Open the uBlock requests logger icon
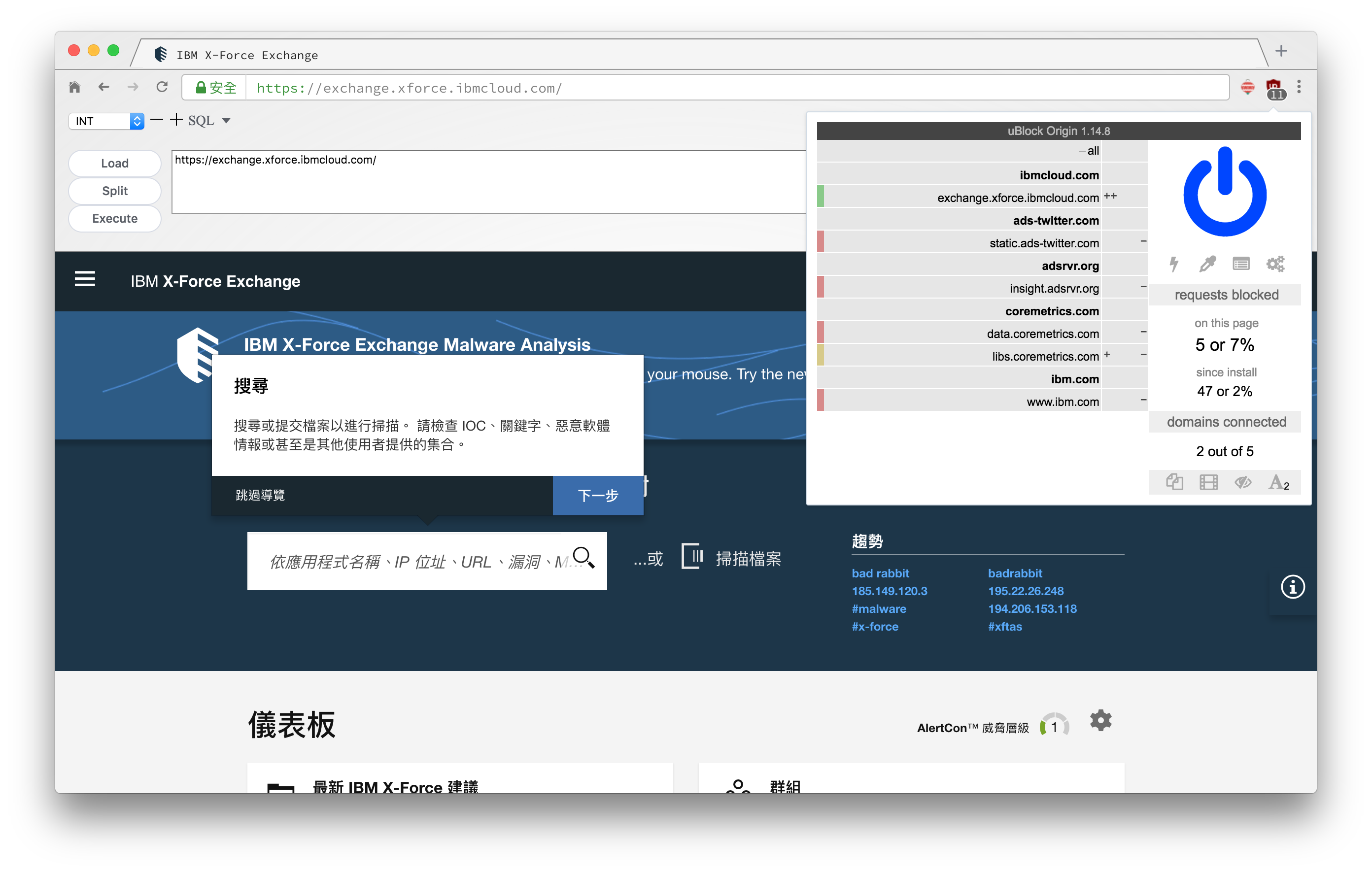This screenshot has height=872, width=1372. tap(1240, 264)
